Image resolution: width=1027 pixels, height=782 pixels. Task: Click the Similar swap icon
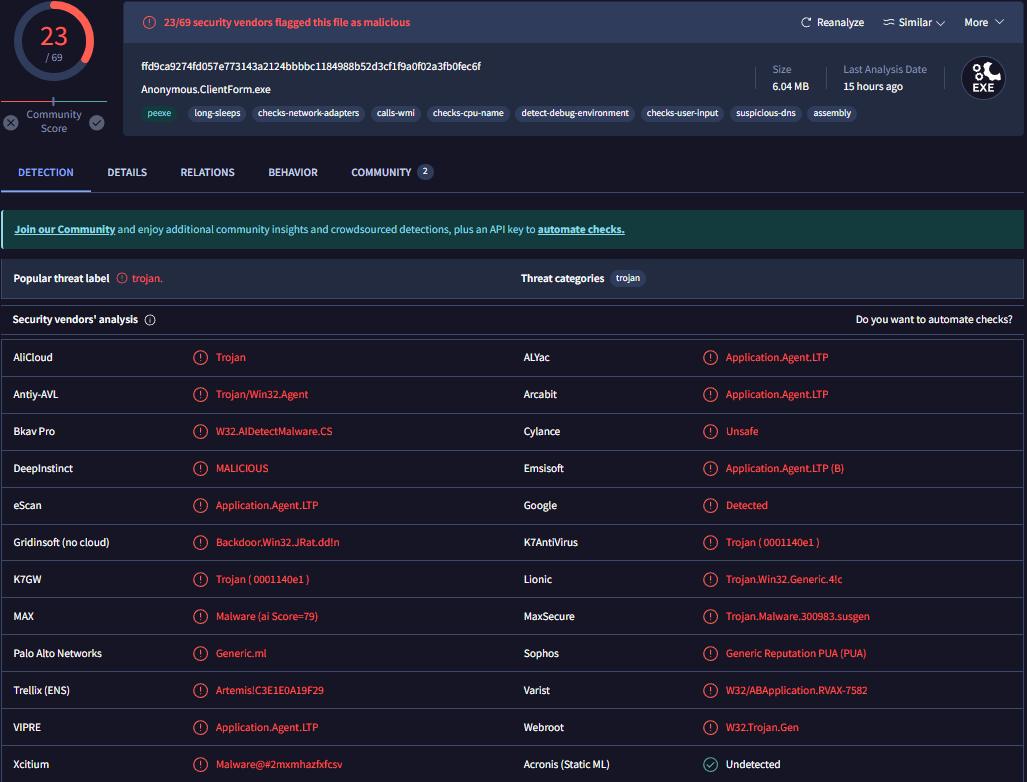click(888, 22)
